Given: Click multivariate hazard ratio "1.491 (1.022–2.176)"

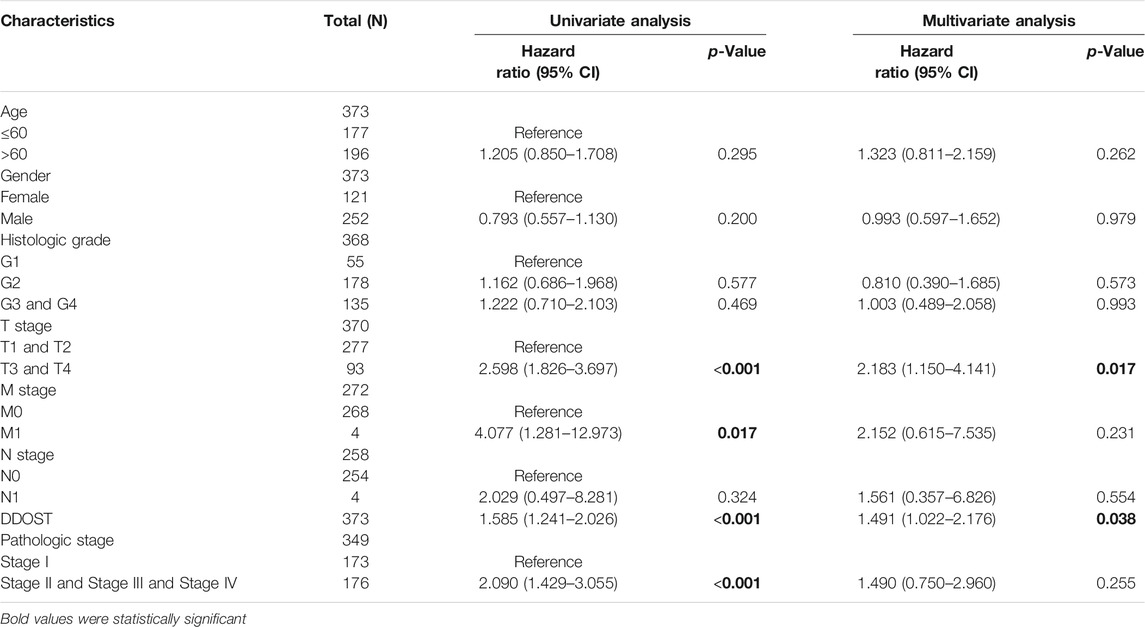Looking at the screenshot, I should [x=927, y=520].
